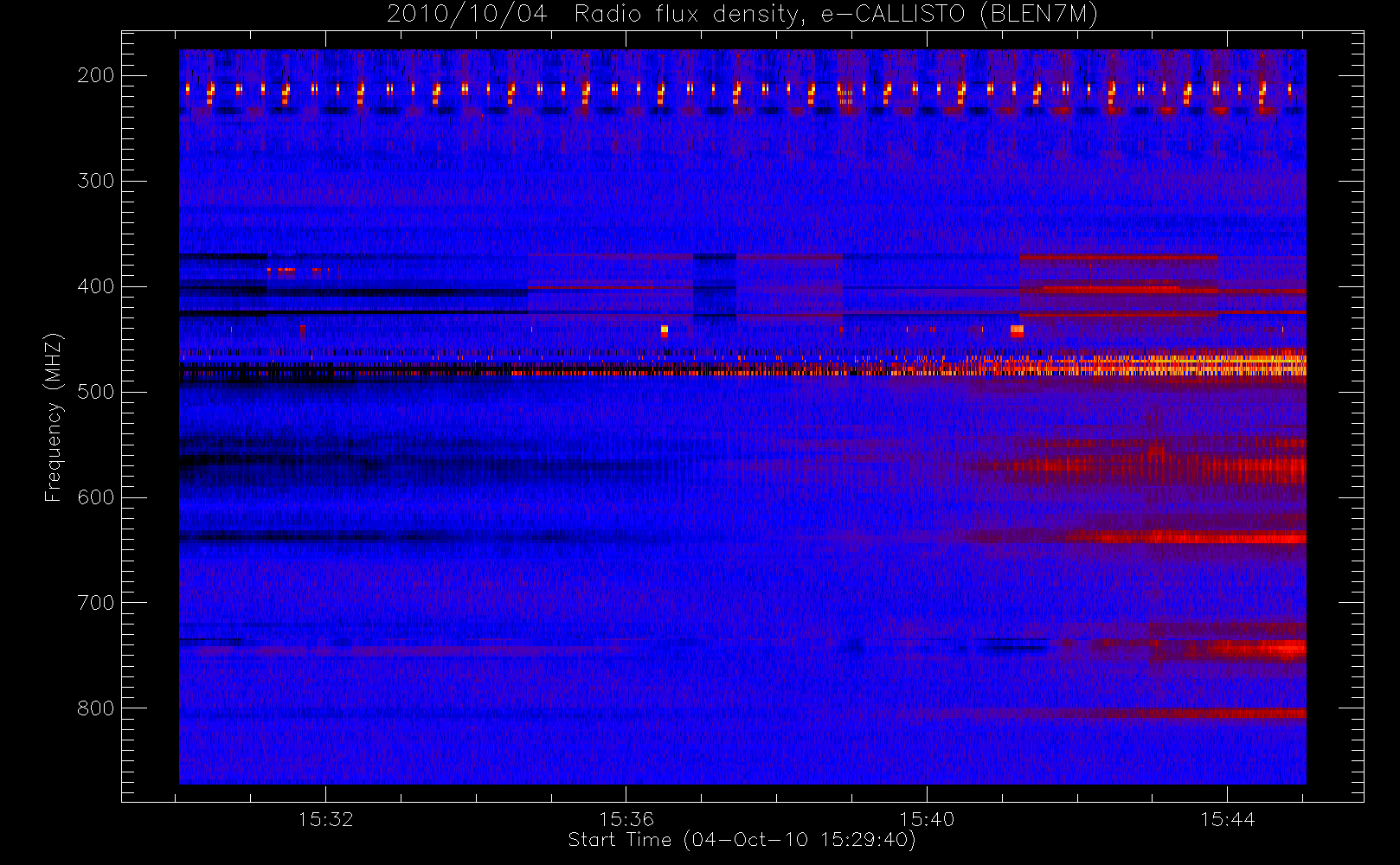Viewport: 1400px width, 865px height.
Task: Click the 15:32 time tick label
Action: point(326,819)
